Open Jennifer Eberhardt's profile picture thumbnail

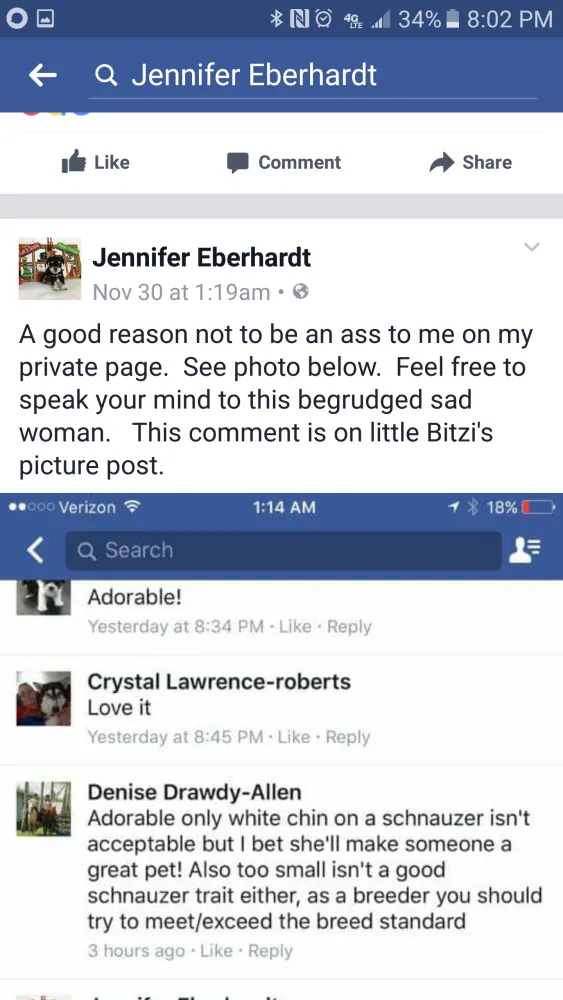click(x=50, y=269)
